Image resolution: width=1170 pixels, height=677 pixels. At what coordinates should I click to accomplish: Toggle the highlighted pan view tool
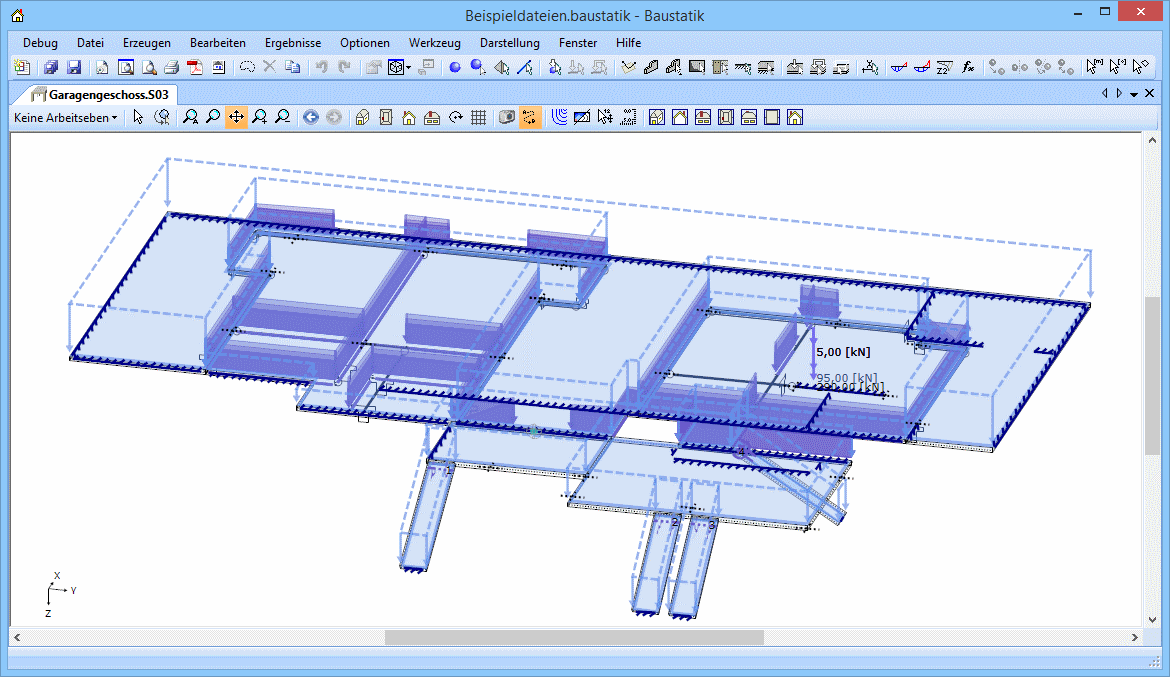point(236,117)
